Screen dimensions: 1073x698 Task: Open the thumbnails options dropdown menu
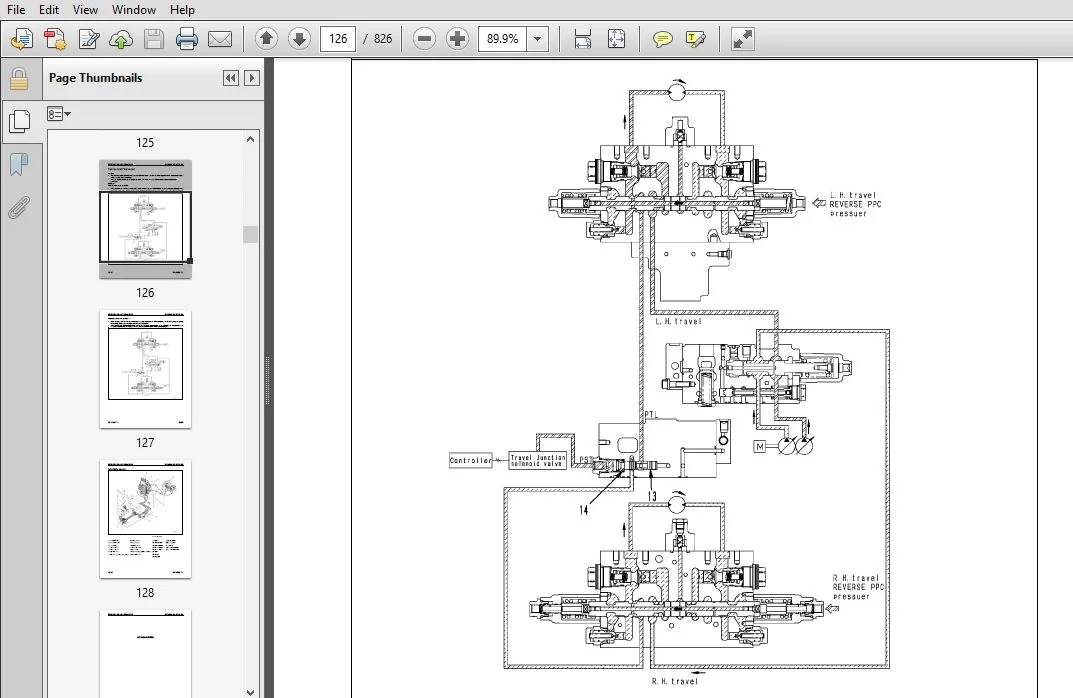(x=59, y=114)
